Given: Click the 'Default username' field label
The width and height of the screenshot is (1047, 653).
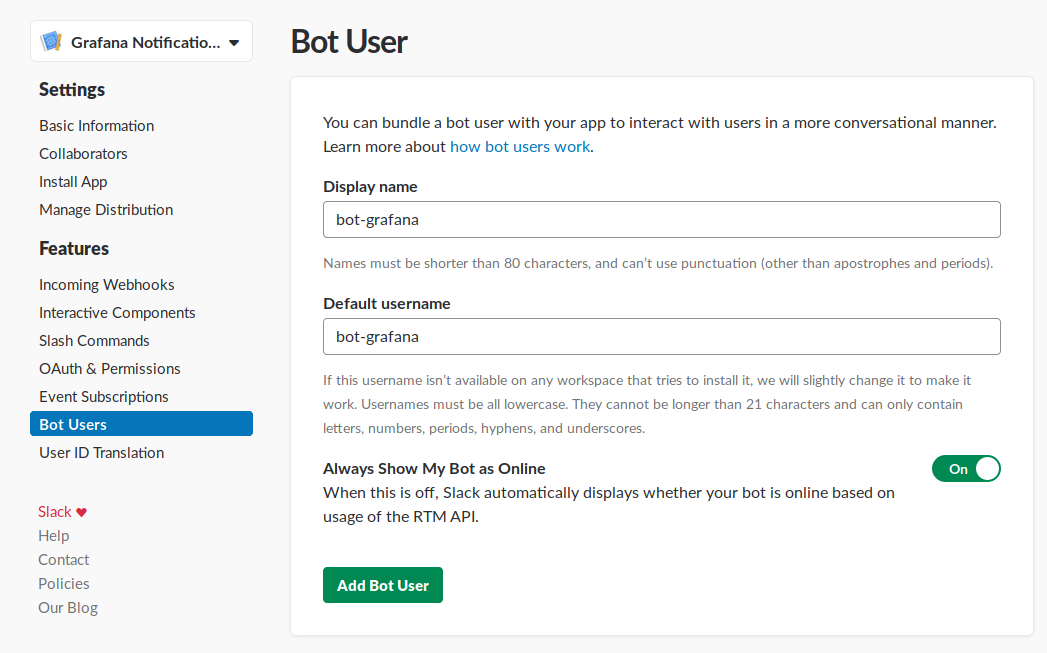Looking at the screenshot, I should tap(387, 304).
